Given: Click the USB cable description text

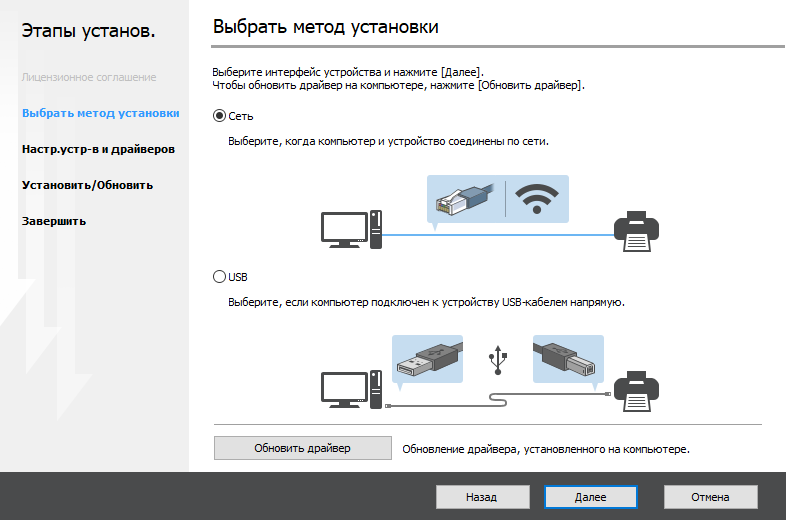Looking at the screenshot, I should click(x=427, y=302).
